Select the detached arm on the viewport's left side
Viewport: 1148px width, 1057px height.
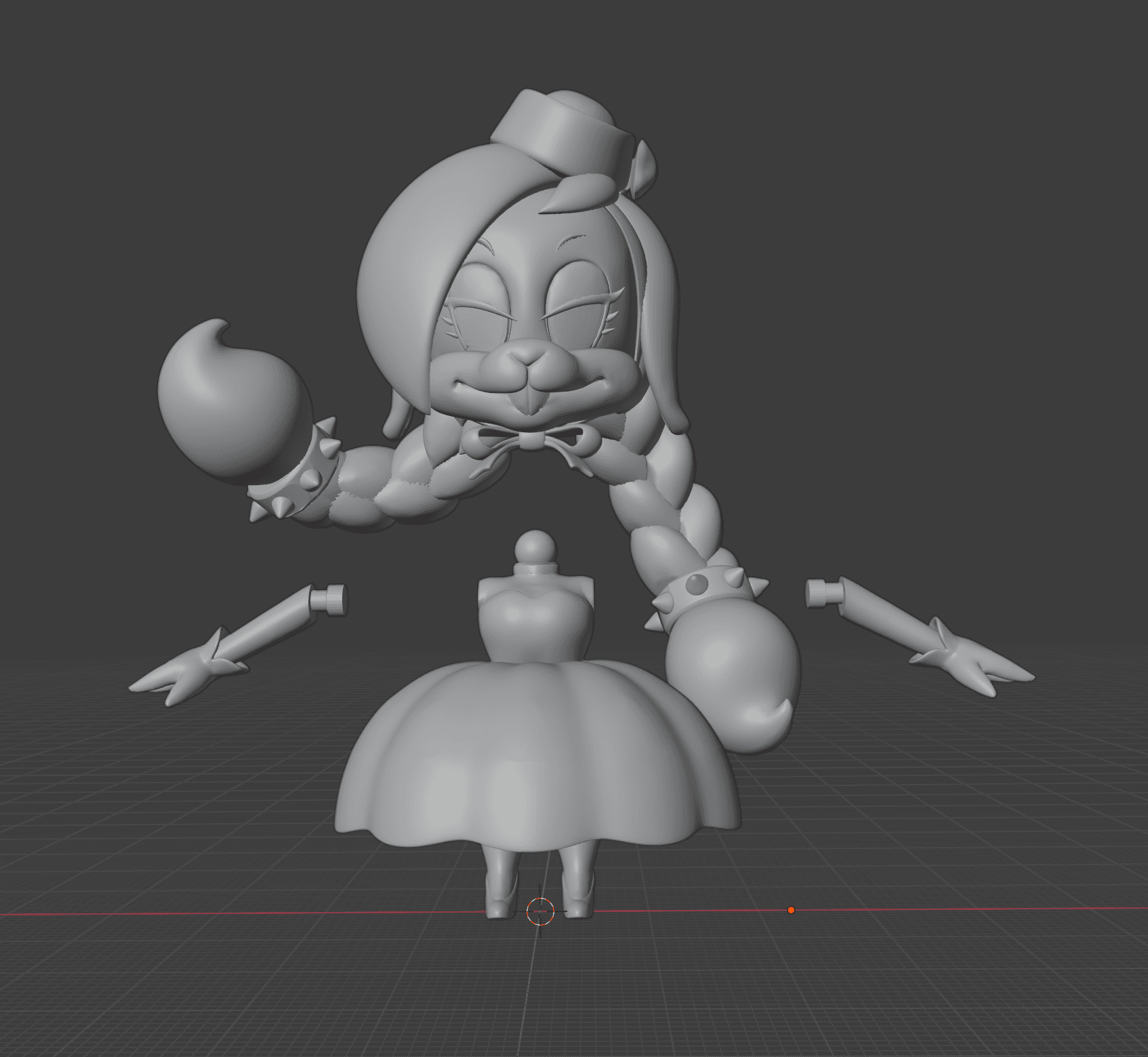click(x=239, y=644)
